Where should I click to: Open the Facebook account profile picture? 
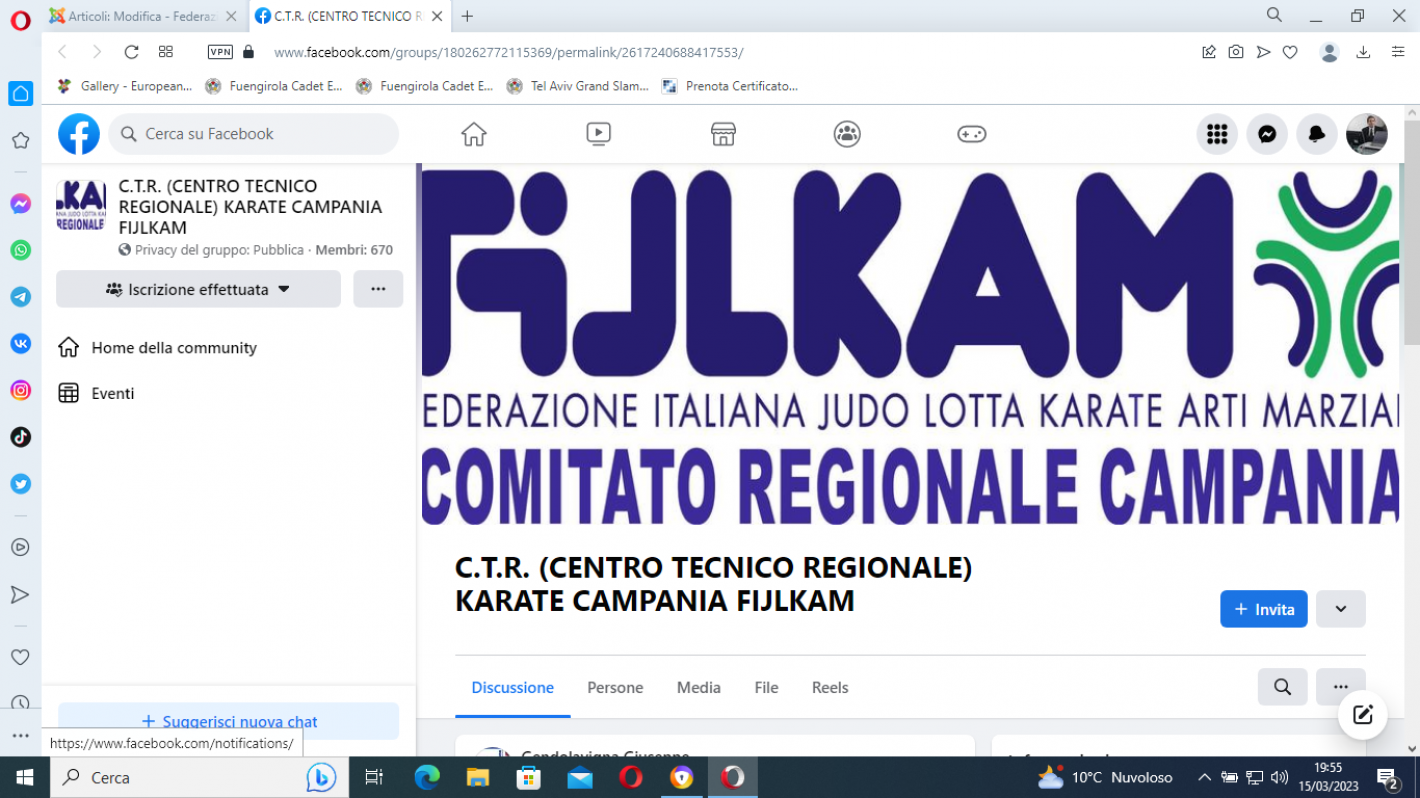point(1367,134)
